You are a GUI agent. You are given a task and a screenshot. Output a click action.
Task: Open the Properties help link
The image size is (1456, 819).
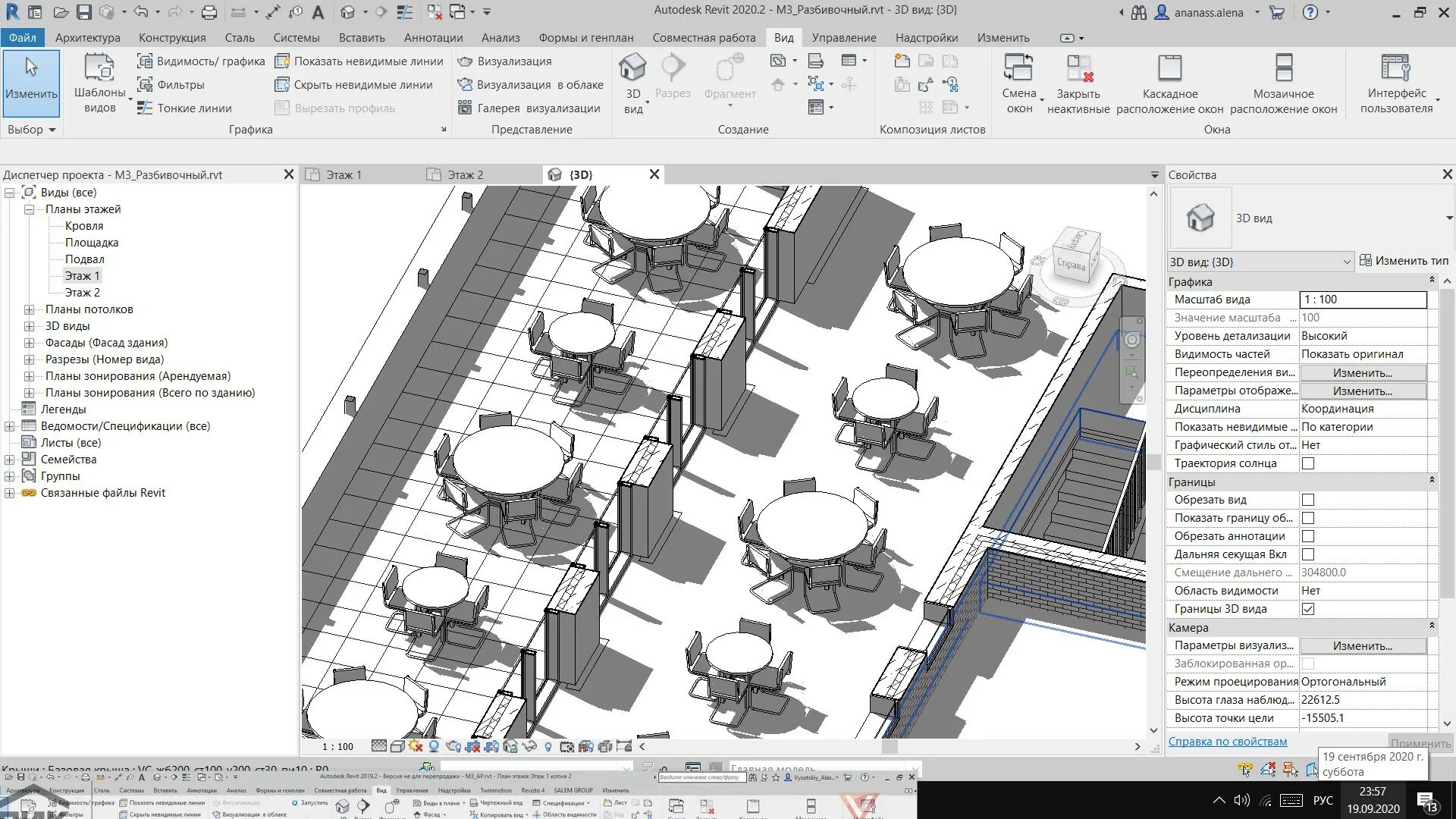pyautogui.click(x=1228, y=742)
